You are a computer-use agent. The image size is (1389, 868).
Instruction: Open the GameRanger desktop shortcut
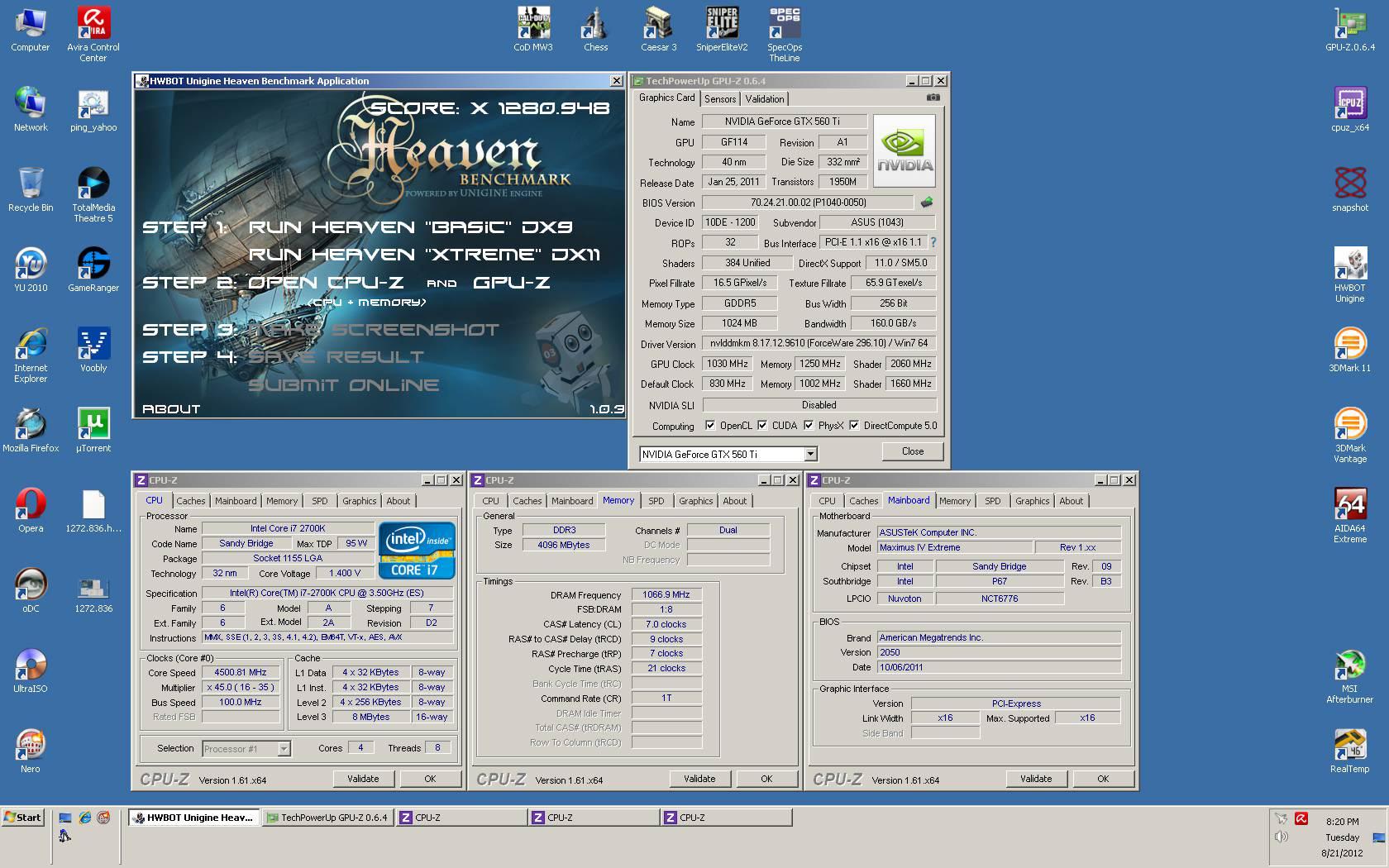click(x=93, y=269)
